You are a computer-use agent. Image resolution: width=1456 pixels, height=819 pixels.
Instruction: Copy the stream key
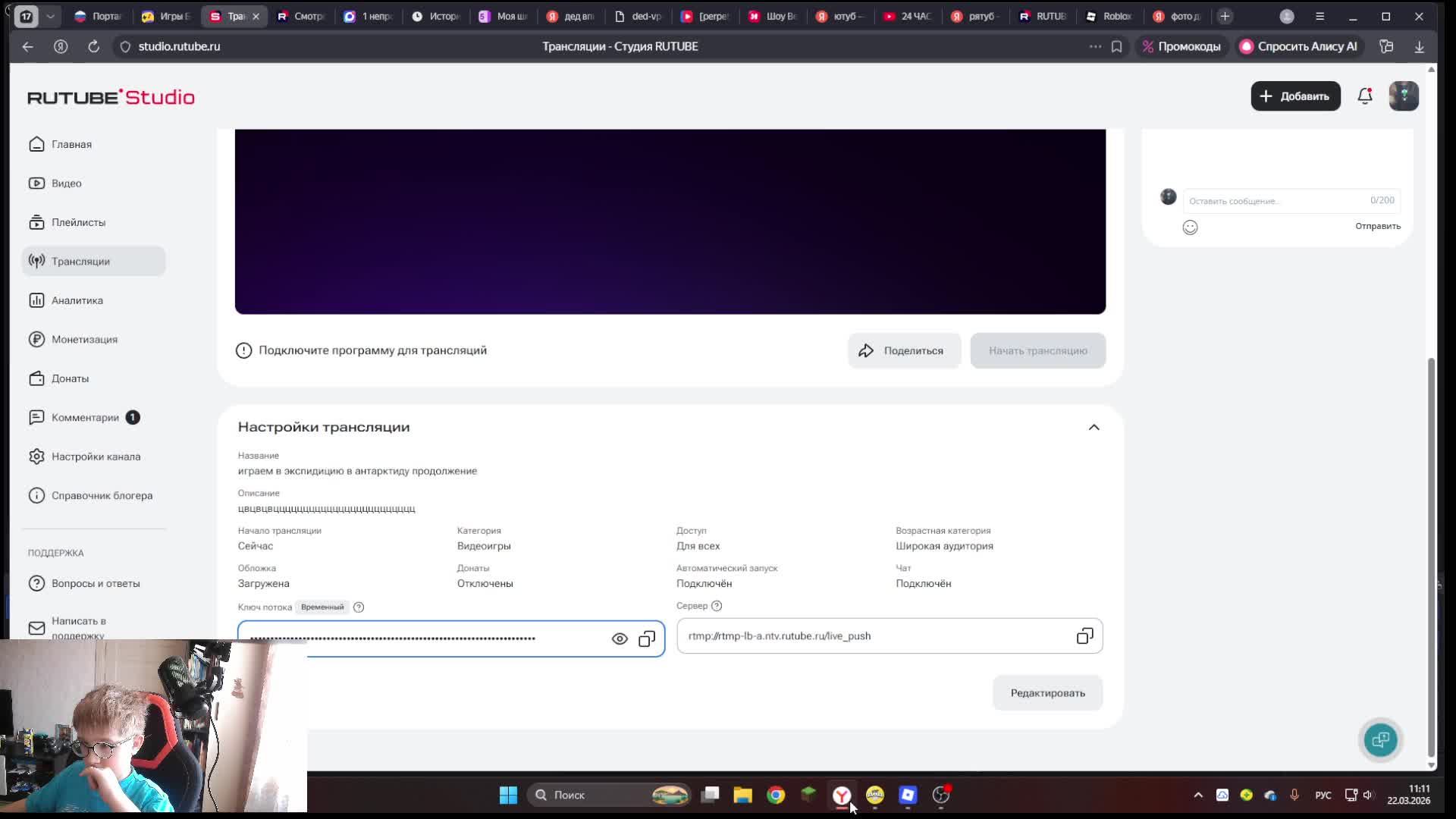pyautogui.click(x=647, y=639)
